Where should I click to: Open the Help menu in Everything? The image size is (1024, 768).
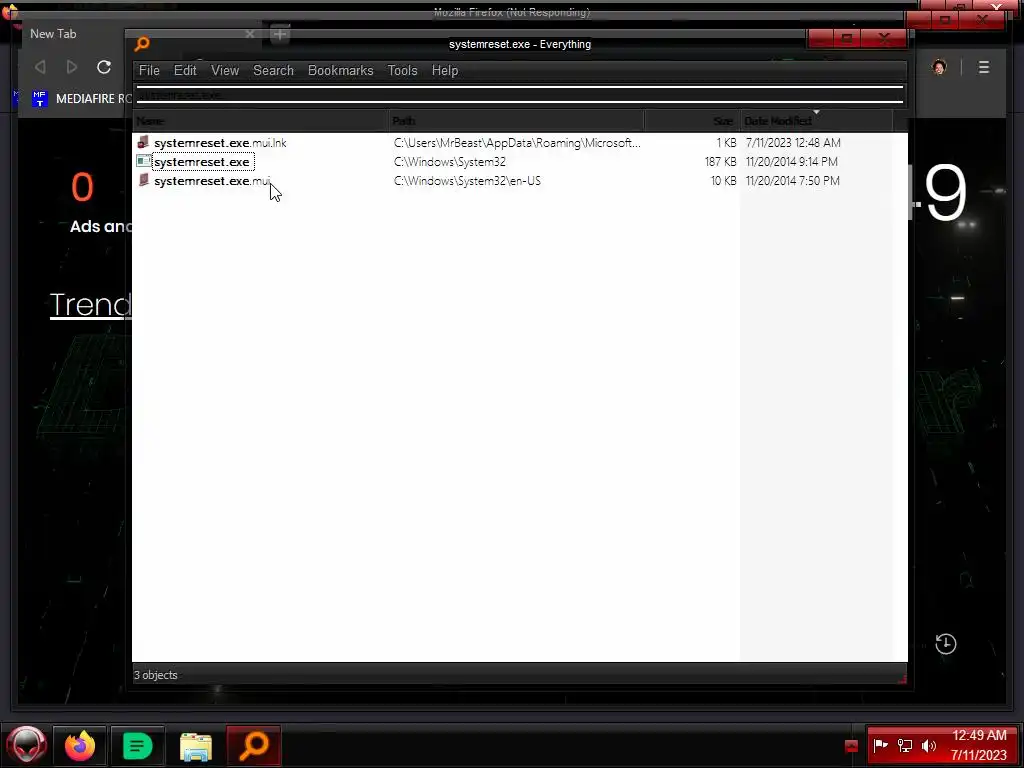click(x=445, y=71)
